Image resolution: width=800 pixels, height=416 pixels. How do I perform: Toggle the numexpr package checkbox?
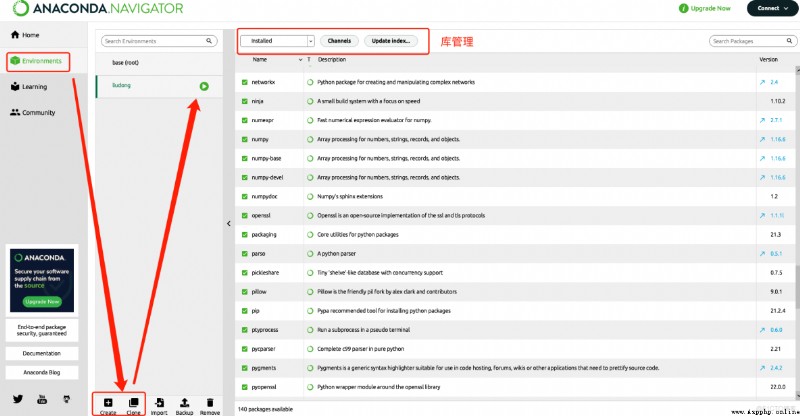click(245, 120)
